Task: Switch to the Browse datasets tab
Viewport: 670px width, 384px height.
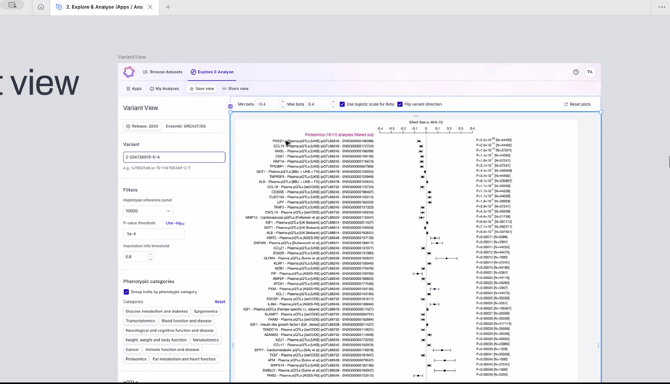Action: pyautogui.click(x=162, y=72)
